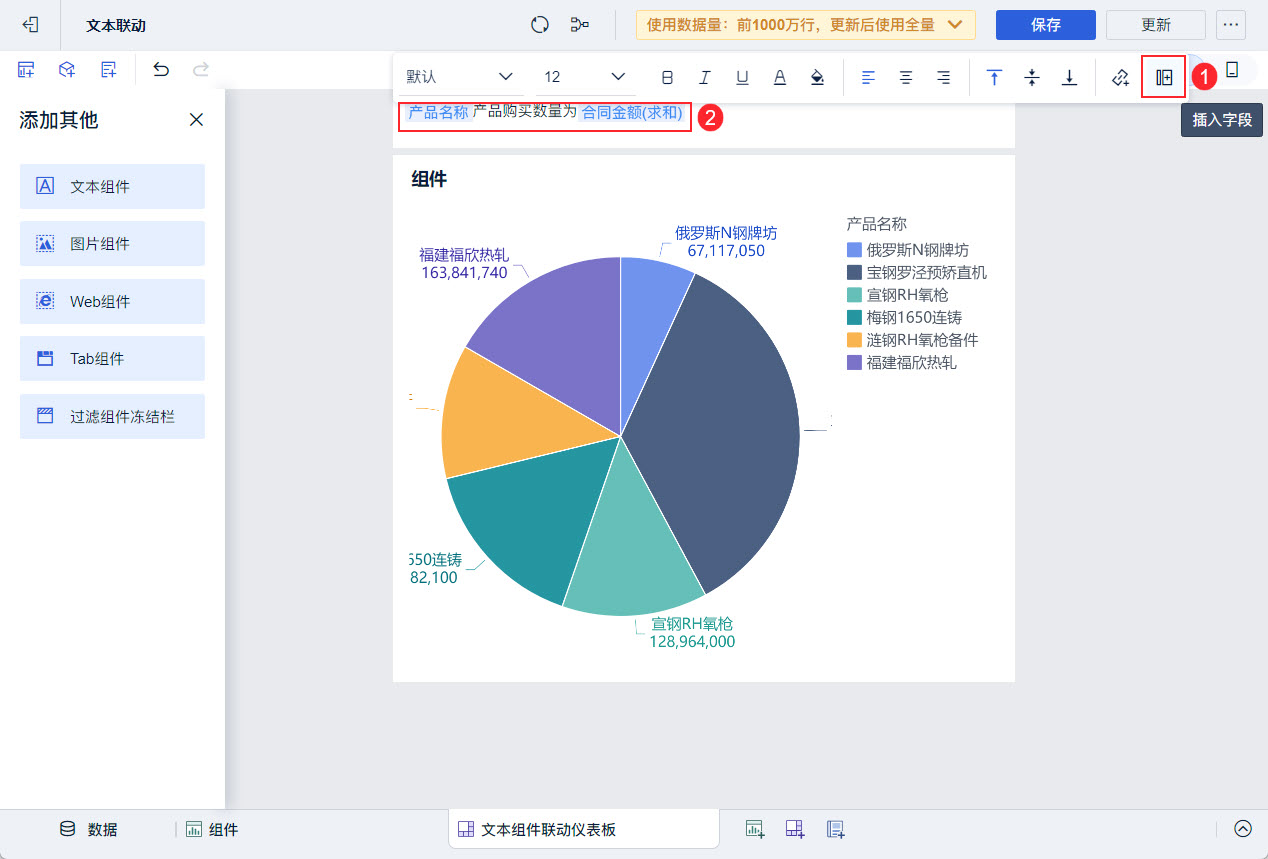The height and width of the screenshot is (859, 1268).
Task: Select 宣钢RH氧枪 legend item
Action: [898, 295]
